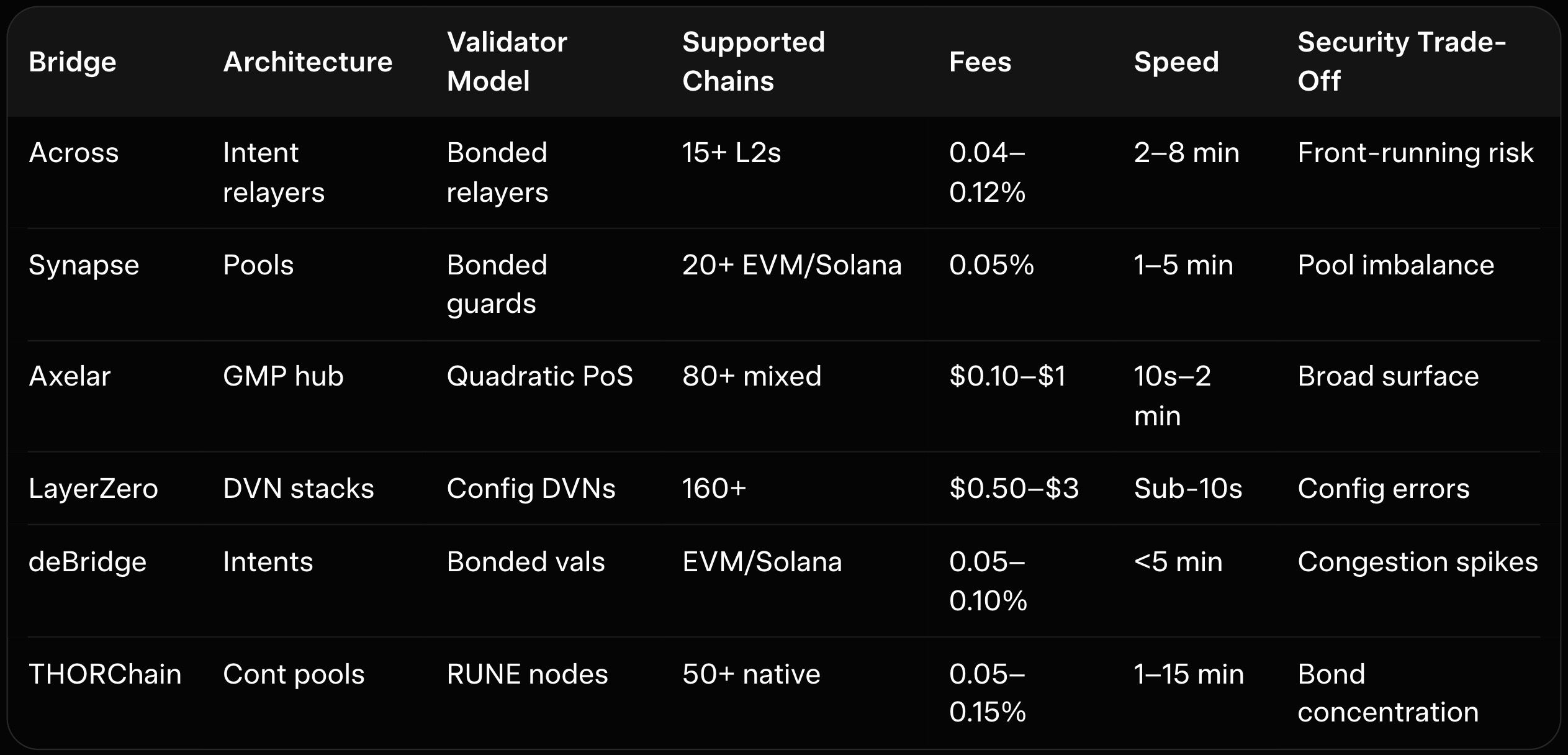Click the Bond concentration cell

1387,693
